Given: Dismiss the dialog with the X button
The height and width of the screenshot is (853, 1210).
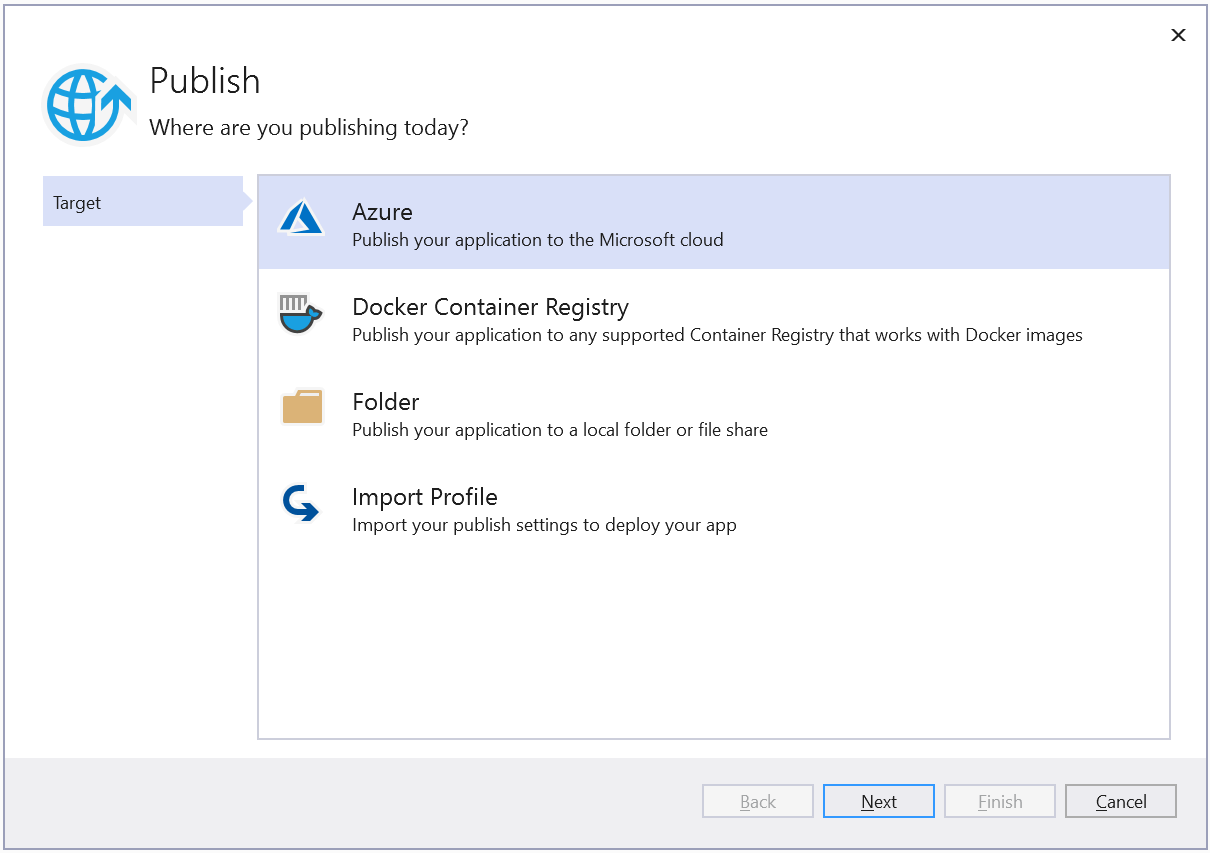Looking at the screenshot, I should 1178,34.
